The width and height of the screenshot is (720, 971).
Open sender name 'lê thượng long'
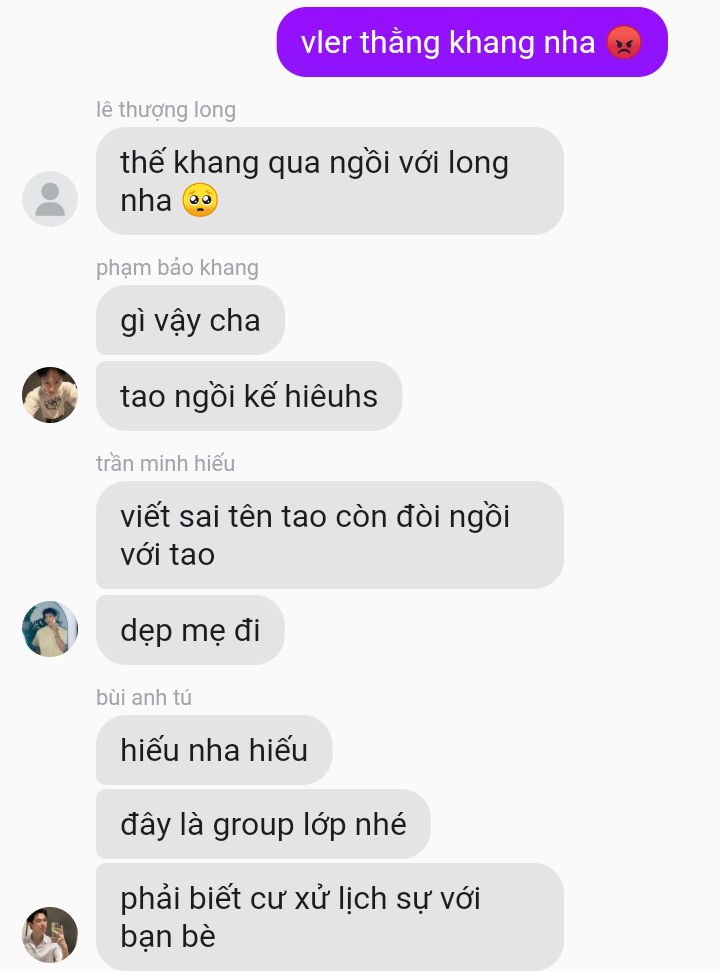[166, 110]
